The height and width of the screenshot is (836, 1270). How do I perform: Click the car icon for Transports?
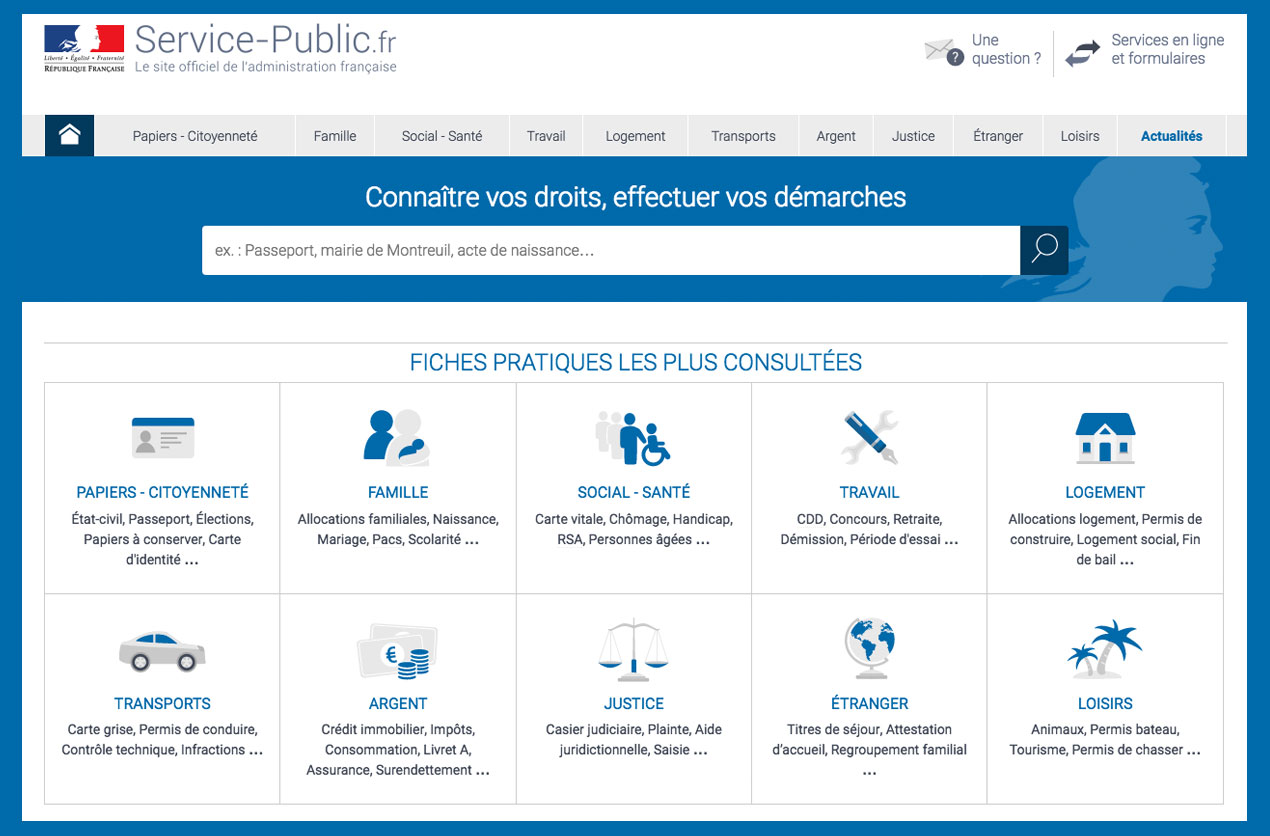[x=162, y=649]
